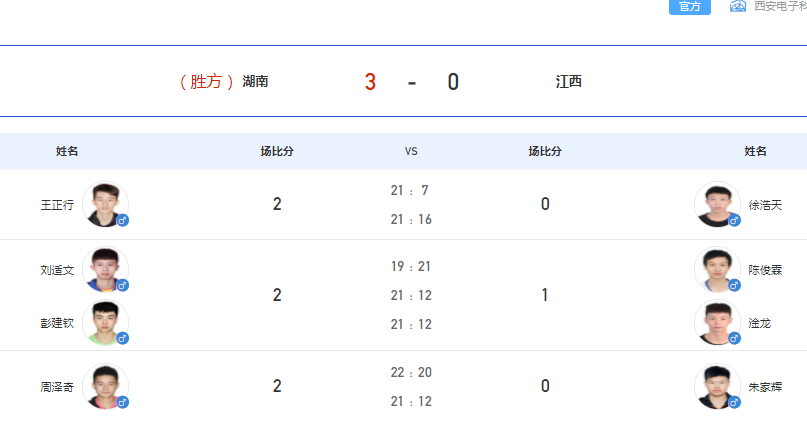Click the gender badge on 朱家辉's photo

734,402
